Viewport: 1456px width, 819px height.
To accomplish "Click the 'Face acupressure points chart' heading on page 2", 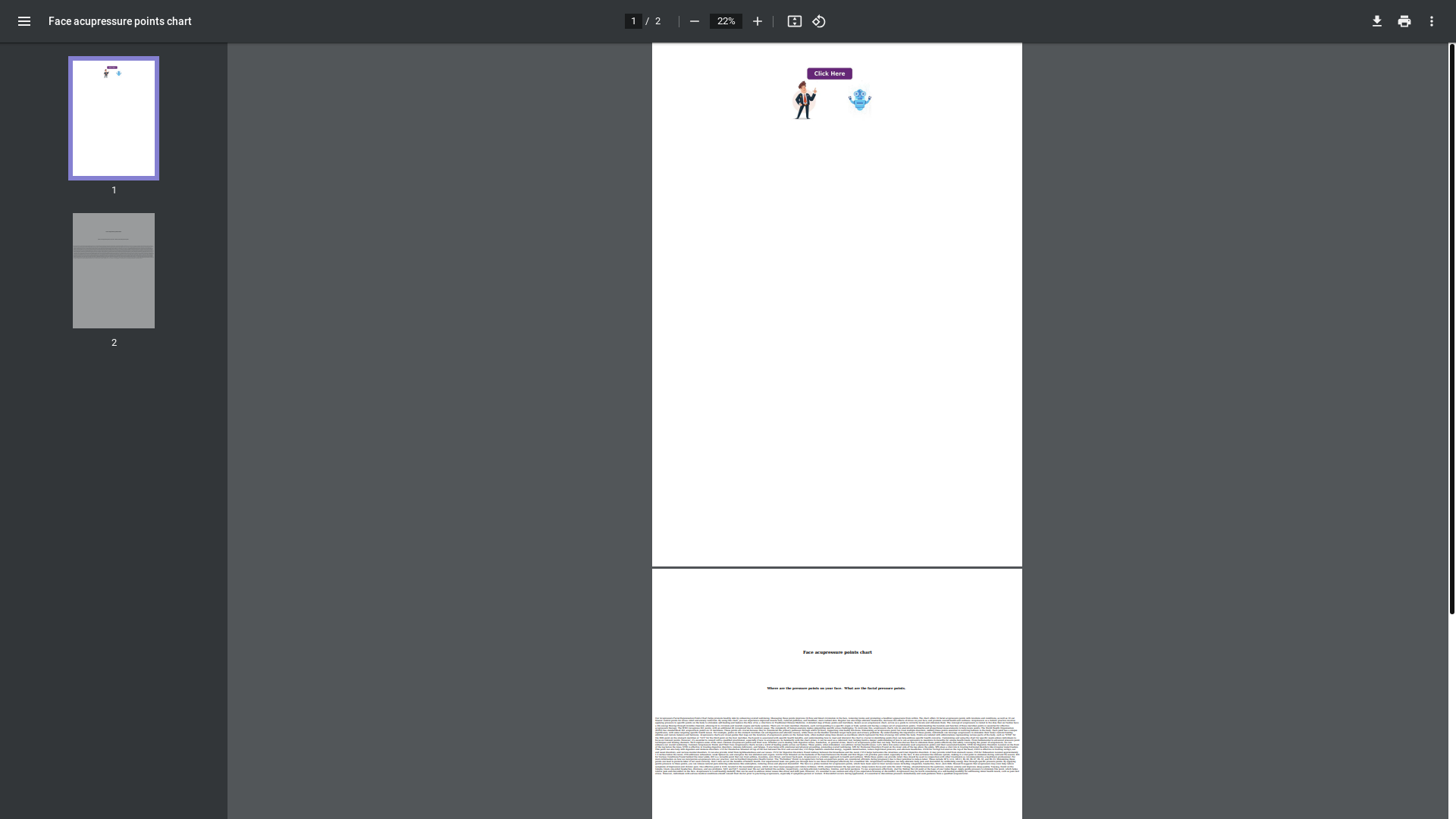I will coord(837,652).
